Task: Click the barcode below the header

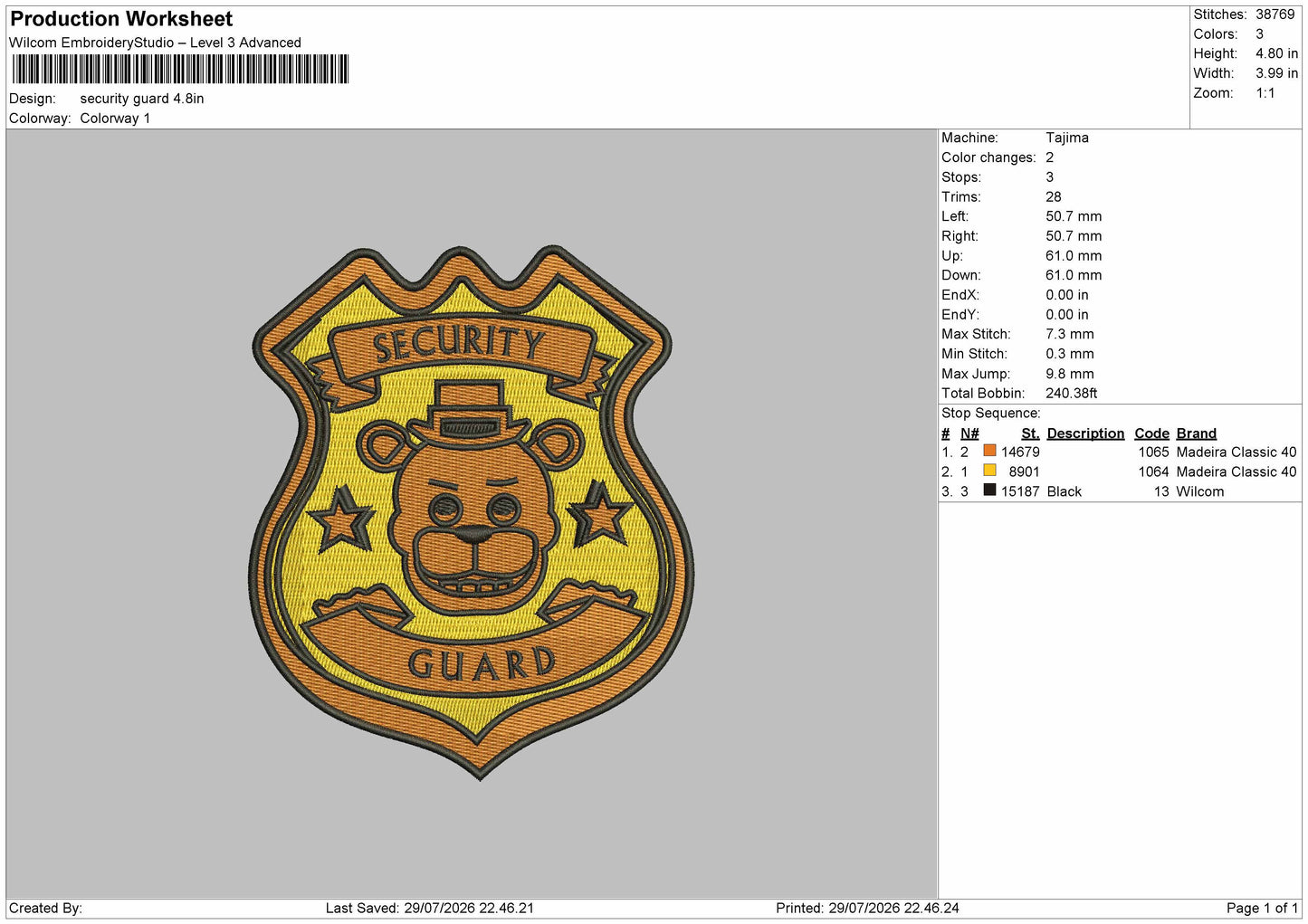Action: pos(180,70)
